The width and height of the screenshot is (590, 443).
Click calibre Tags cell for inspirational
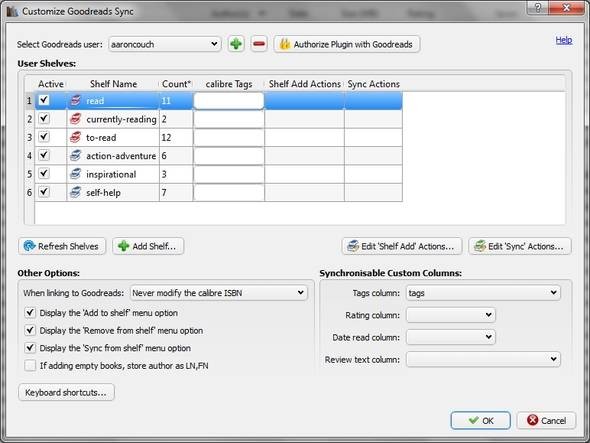point(229,174)
